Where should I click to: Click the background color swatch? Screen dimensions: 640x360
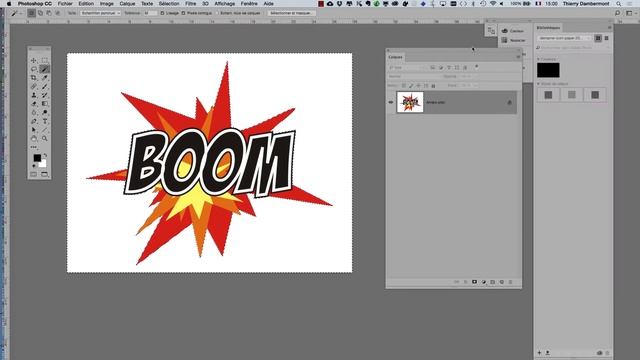pos(43,164)
